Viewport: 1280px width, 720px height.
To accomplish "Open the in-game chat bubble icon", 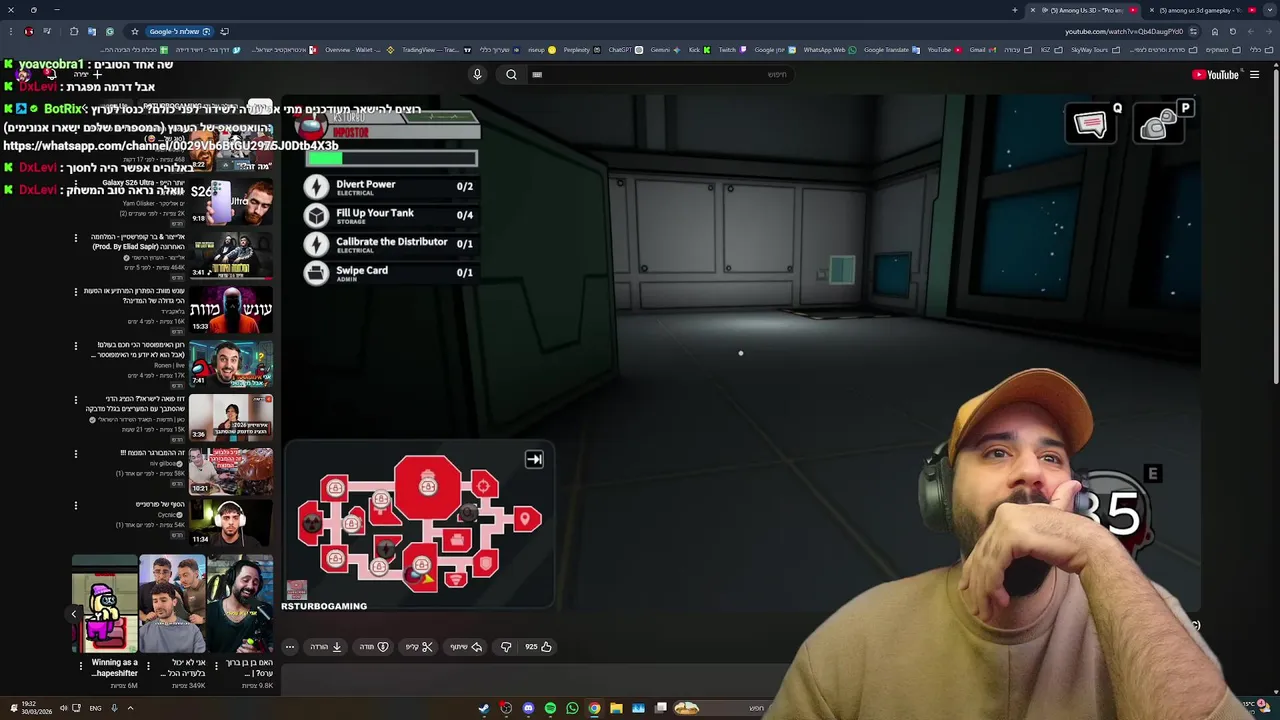I will coord(1090,124).
